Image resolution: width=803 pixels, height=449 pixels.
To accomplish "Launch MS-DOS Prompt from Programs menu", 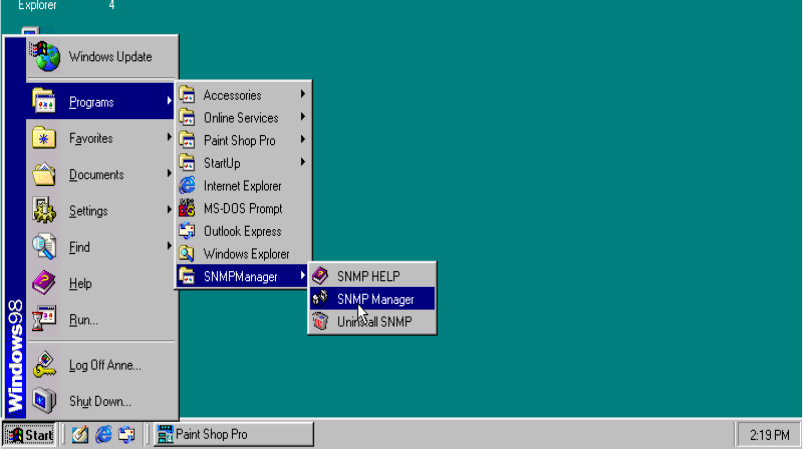I will (243, 208).
